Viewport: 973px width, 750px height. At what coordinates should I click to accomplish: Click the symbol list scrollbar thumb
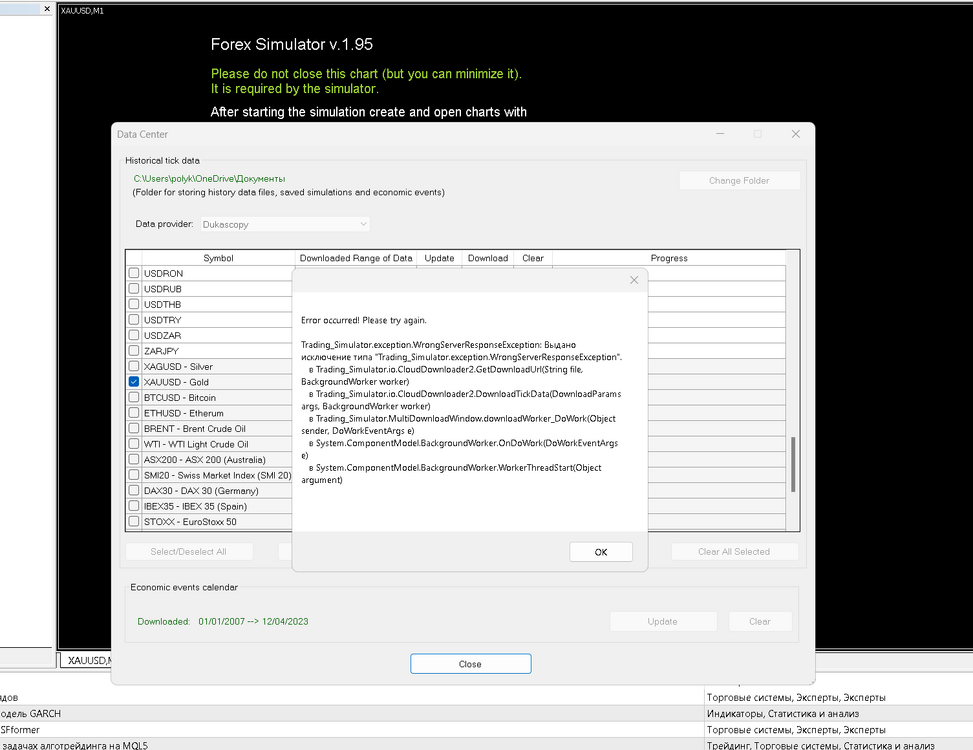(x=793, y=465)
